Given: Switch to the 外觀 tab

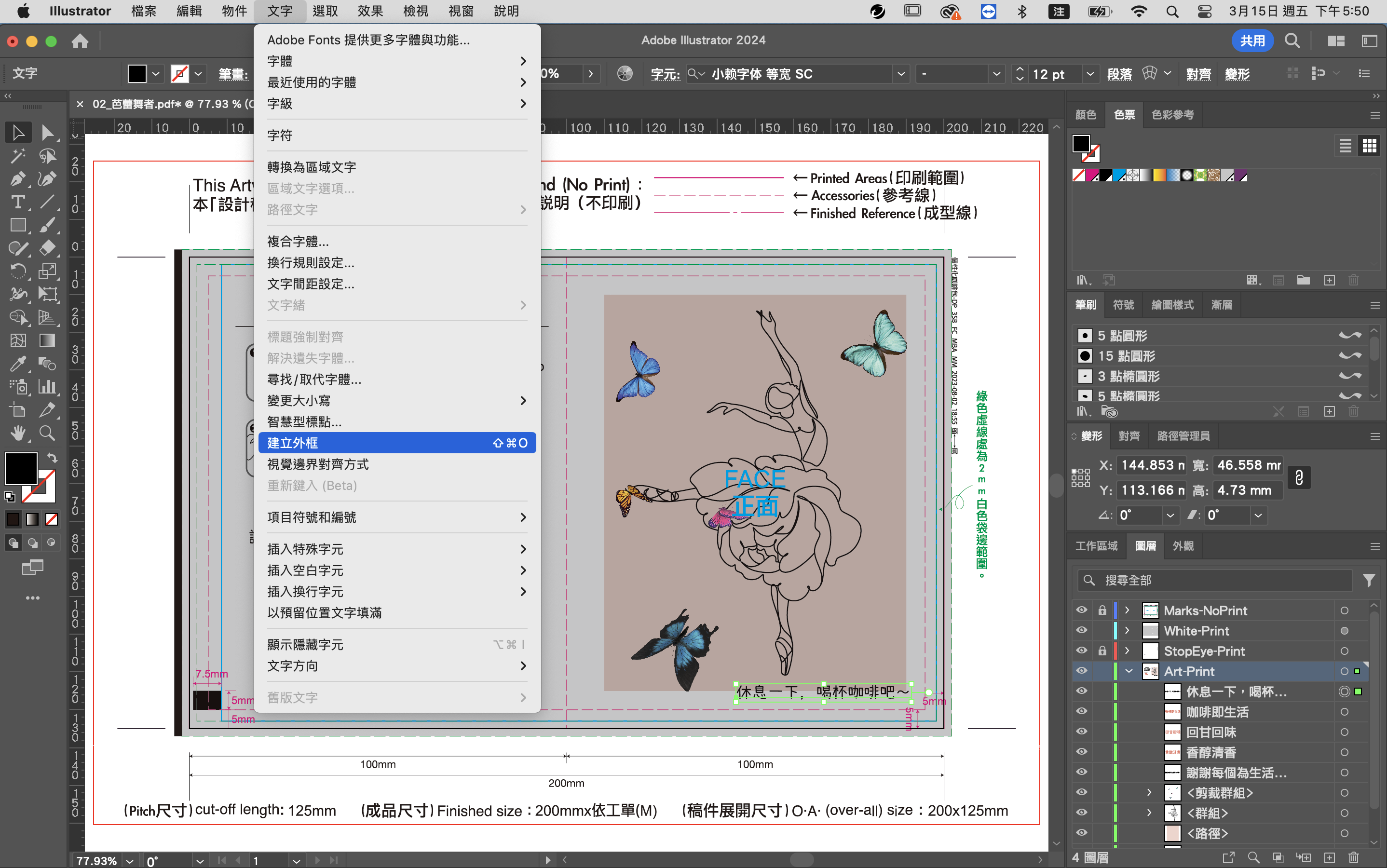Looking at the screenshot, I should click(x=1183, y=546).
